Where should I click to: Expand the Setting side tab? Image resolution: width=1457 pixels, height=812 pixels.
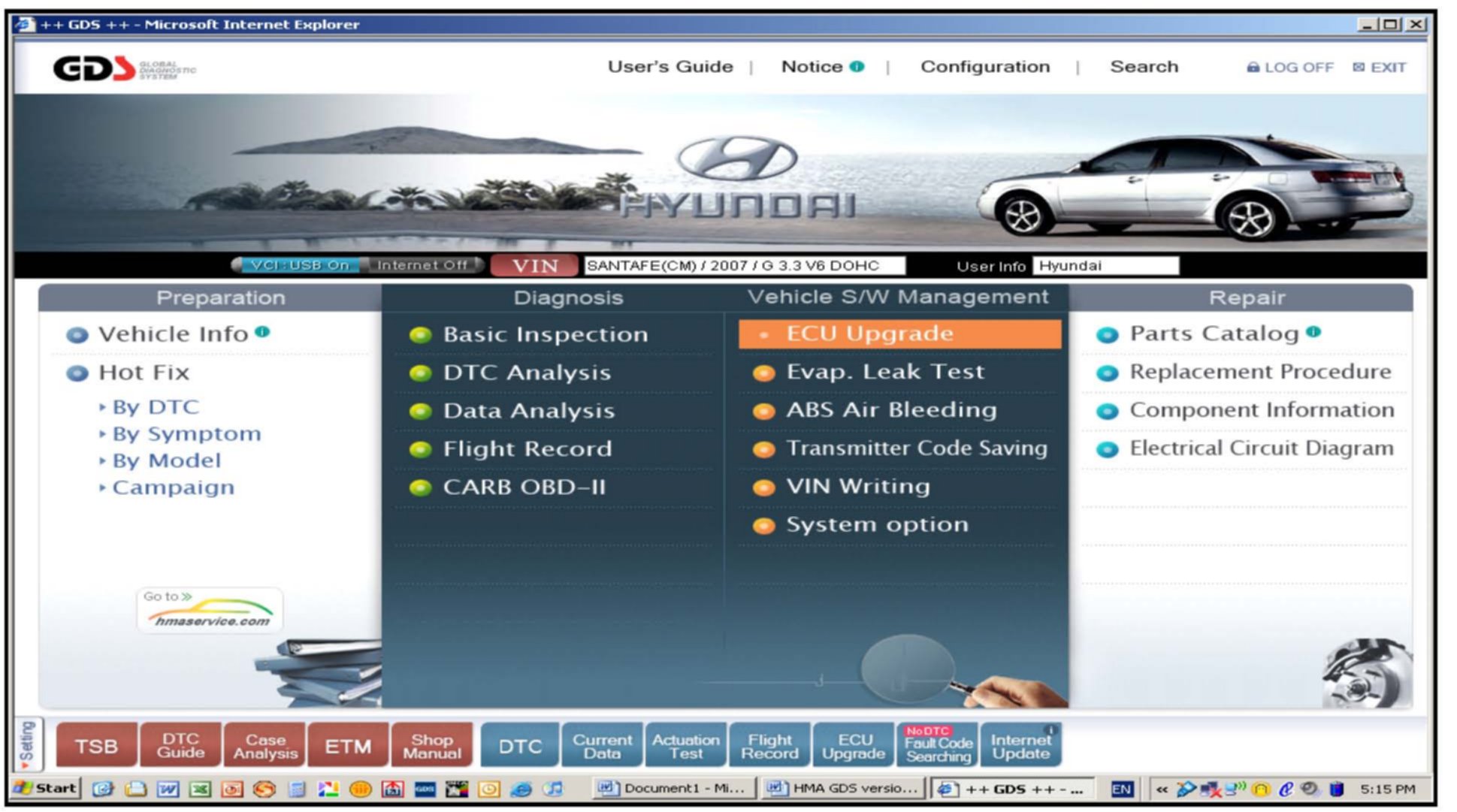point(28,744)
